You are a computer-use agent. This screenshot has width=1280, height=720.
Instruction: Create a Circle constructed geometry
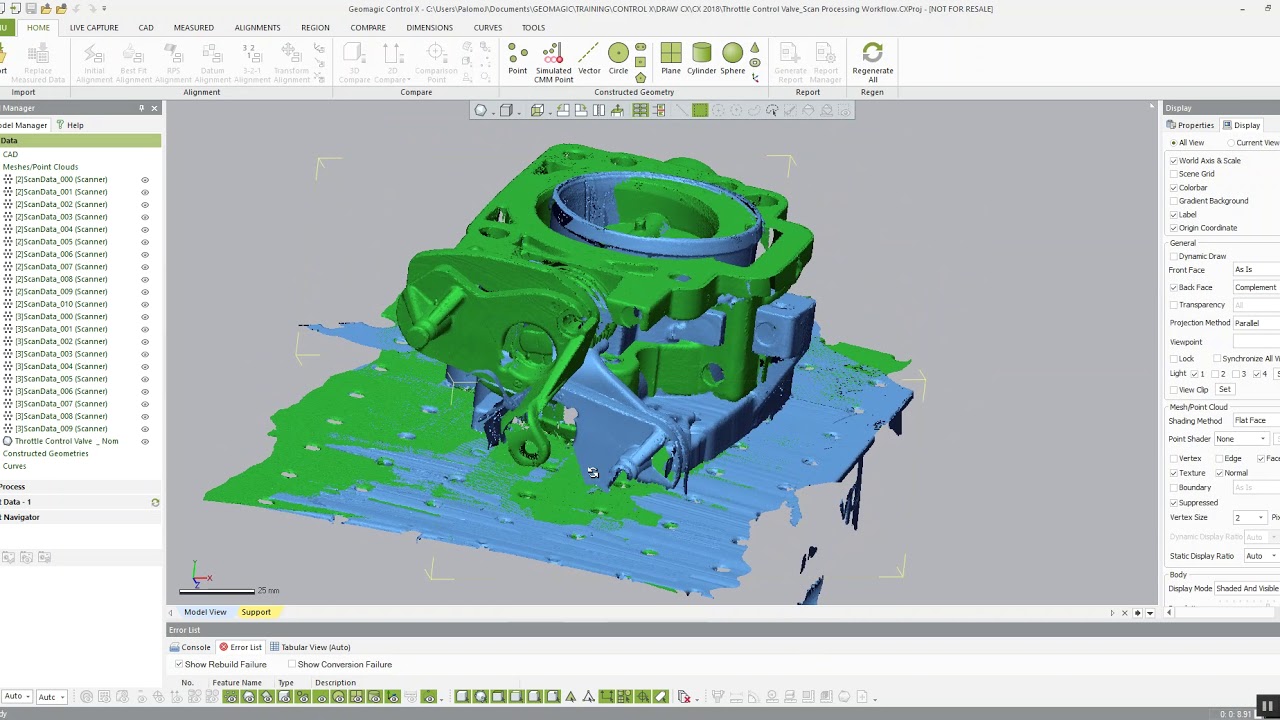(618, 59)
